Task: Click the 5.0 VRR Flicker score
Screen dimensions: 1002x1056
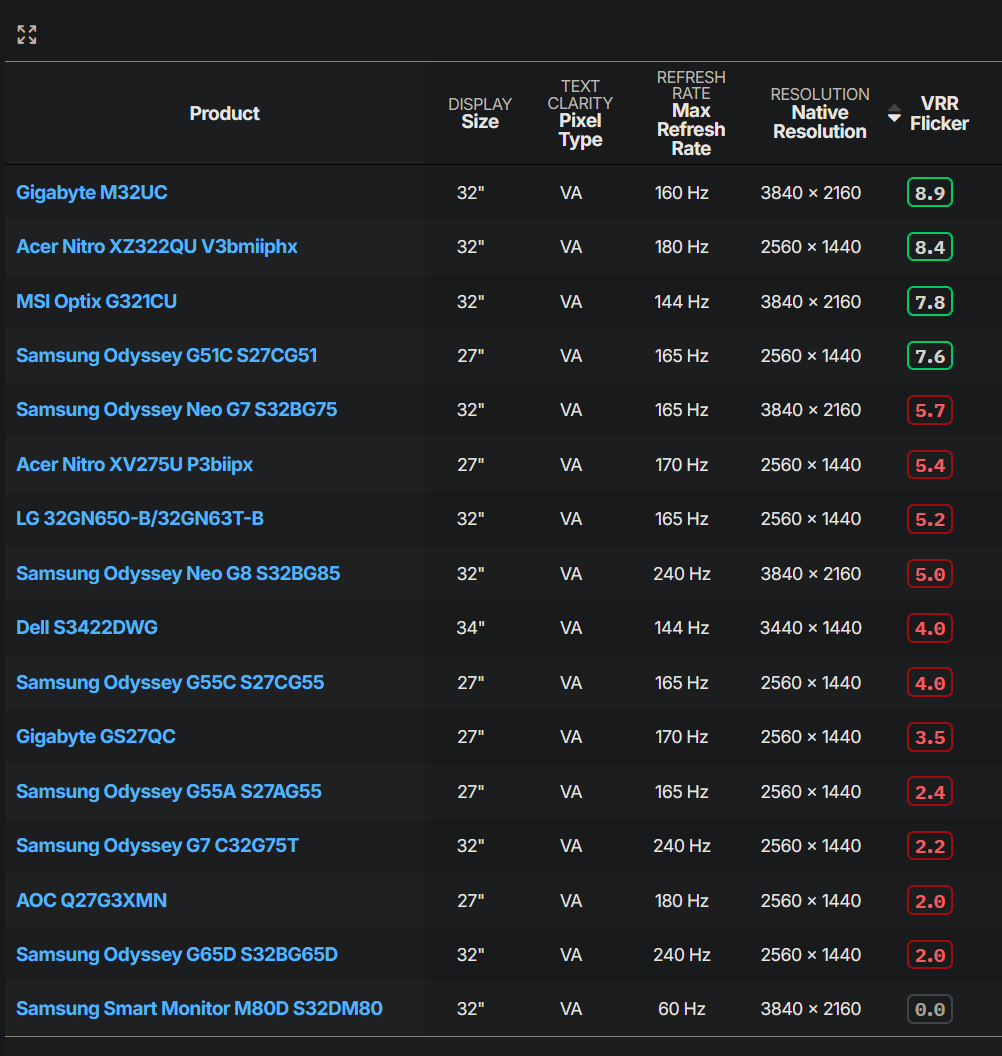Action: pyautogui.click(x=930, y=574)
